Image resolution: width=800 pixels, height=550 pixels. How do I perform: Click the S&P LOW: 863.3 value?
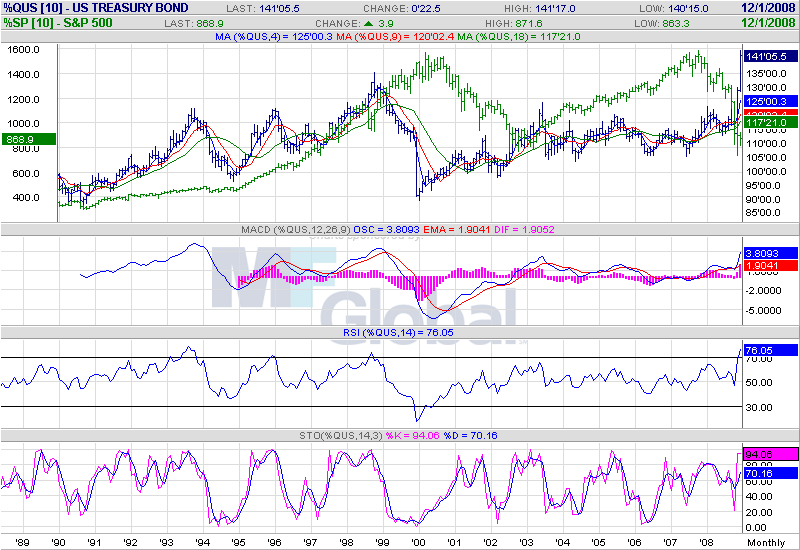tap(662, 23)
